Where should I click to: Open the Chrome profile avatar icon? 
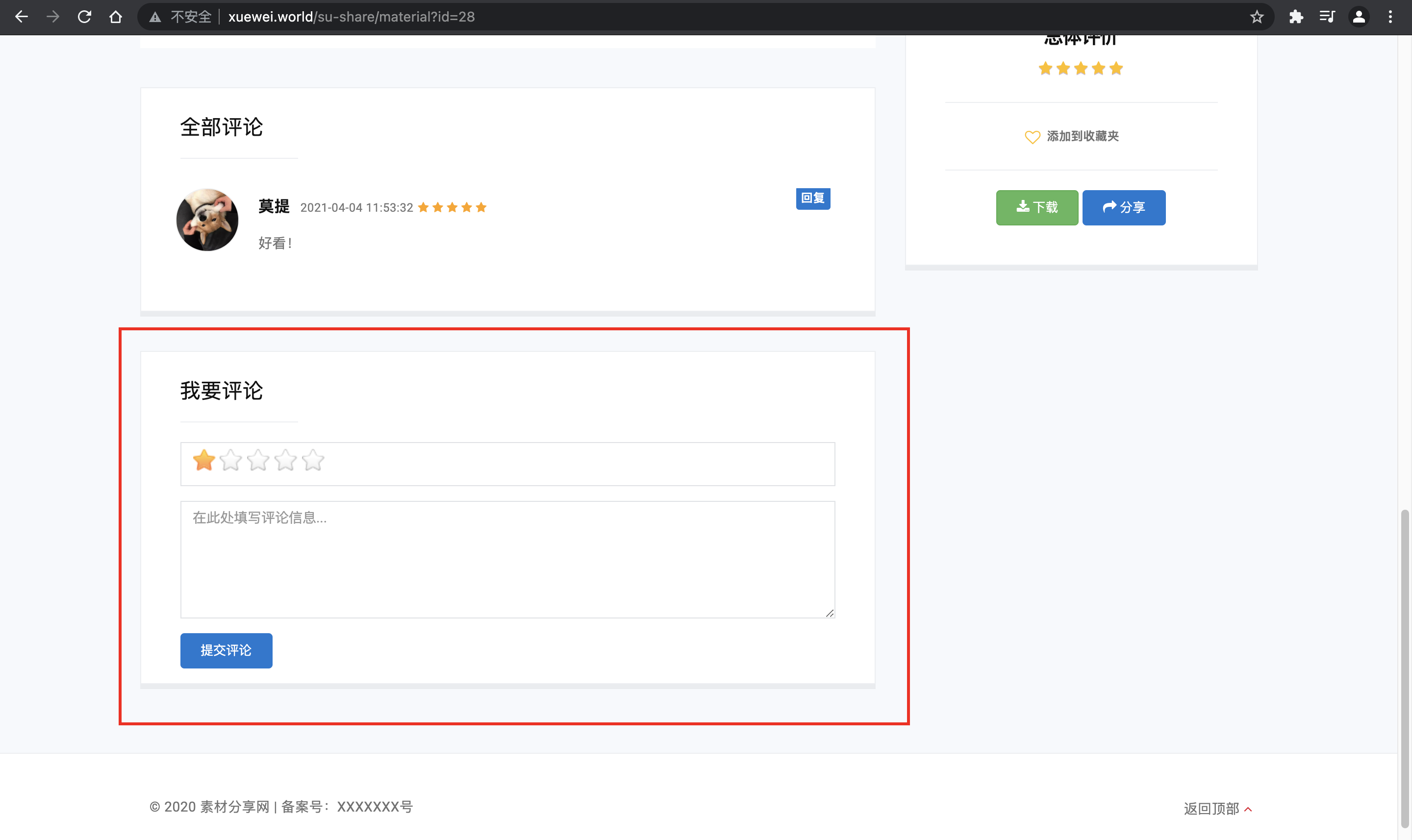point(1359,17)
